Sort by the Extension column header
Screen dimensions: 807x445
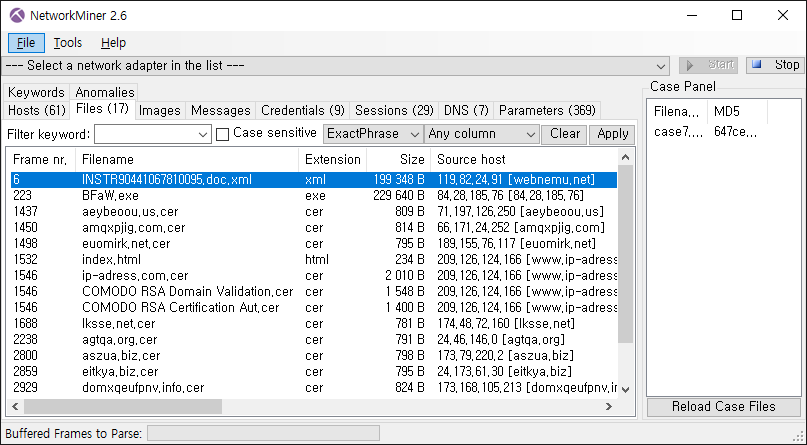[332, 159]
